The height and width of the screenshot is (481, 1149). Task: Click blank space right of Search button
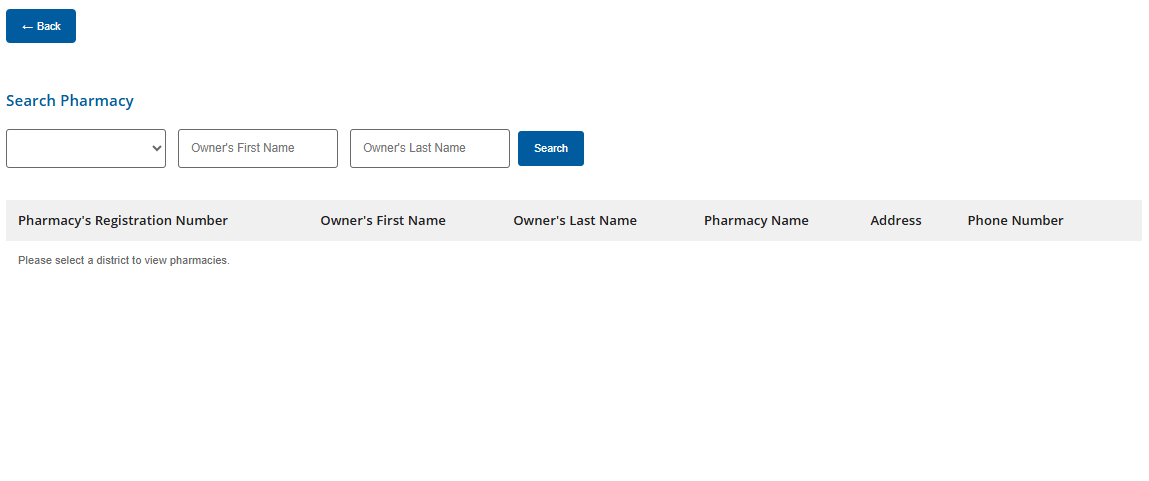pos(800,148)
